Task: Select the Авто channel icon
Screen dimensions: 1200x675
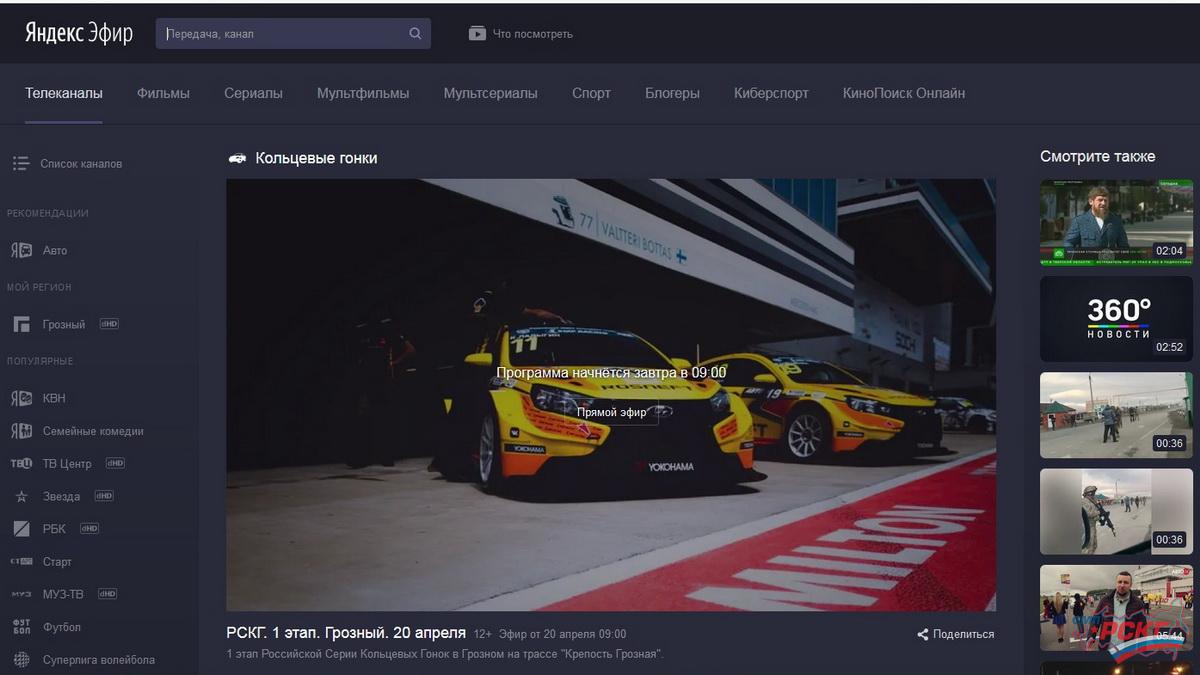Action: [21, 250]
